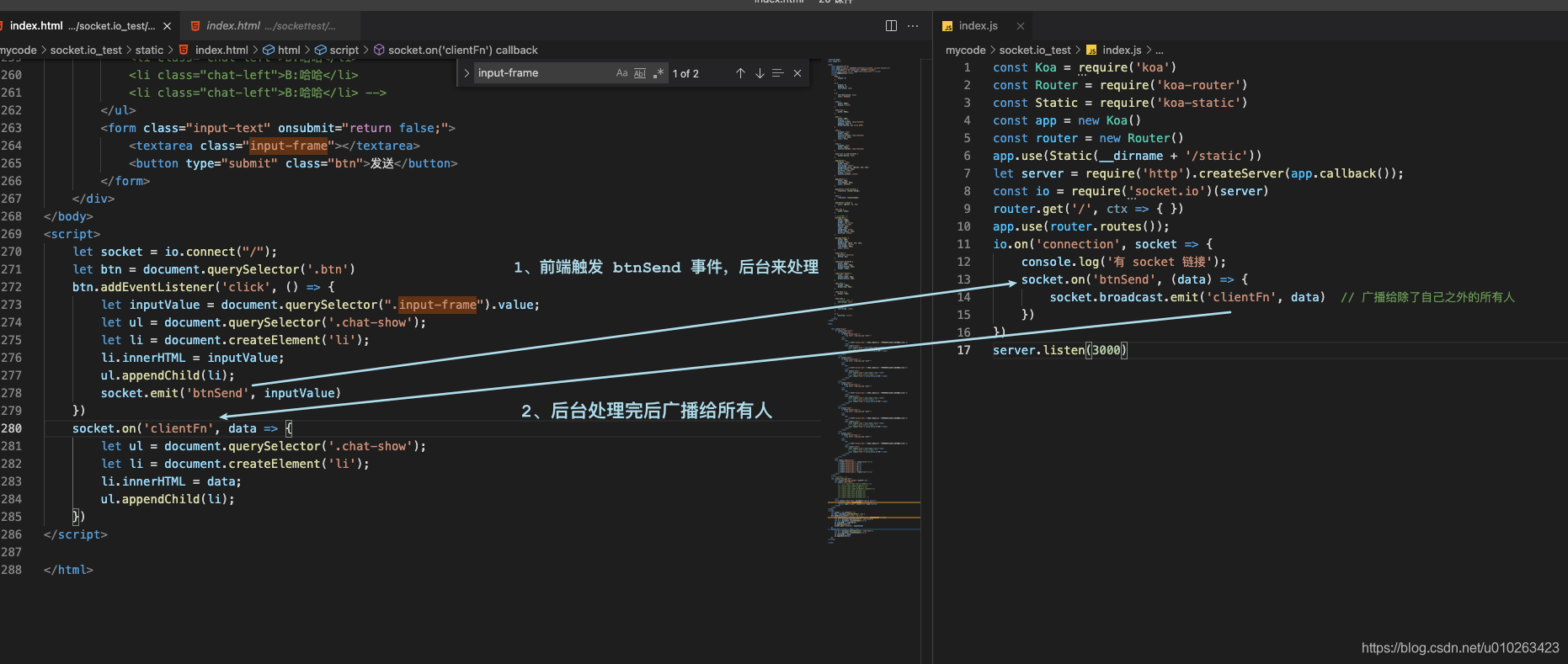Open socket.io_test breadcrumb in right editor
Viewport: 1568px width, 664px height.
tap(1035, 50)
